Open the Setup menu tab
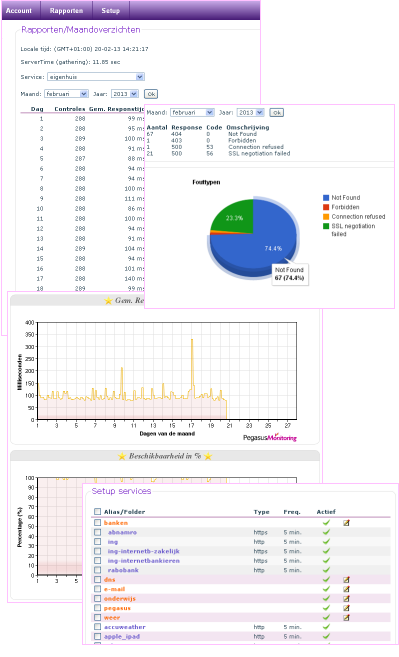 pyautogui.click(x=111, y=10)
